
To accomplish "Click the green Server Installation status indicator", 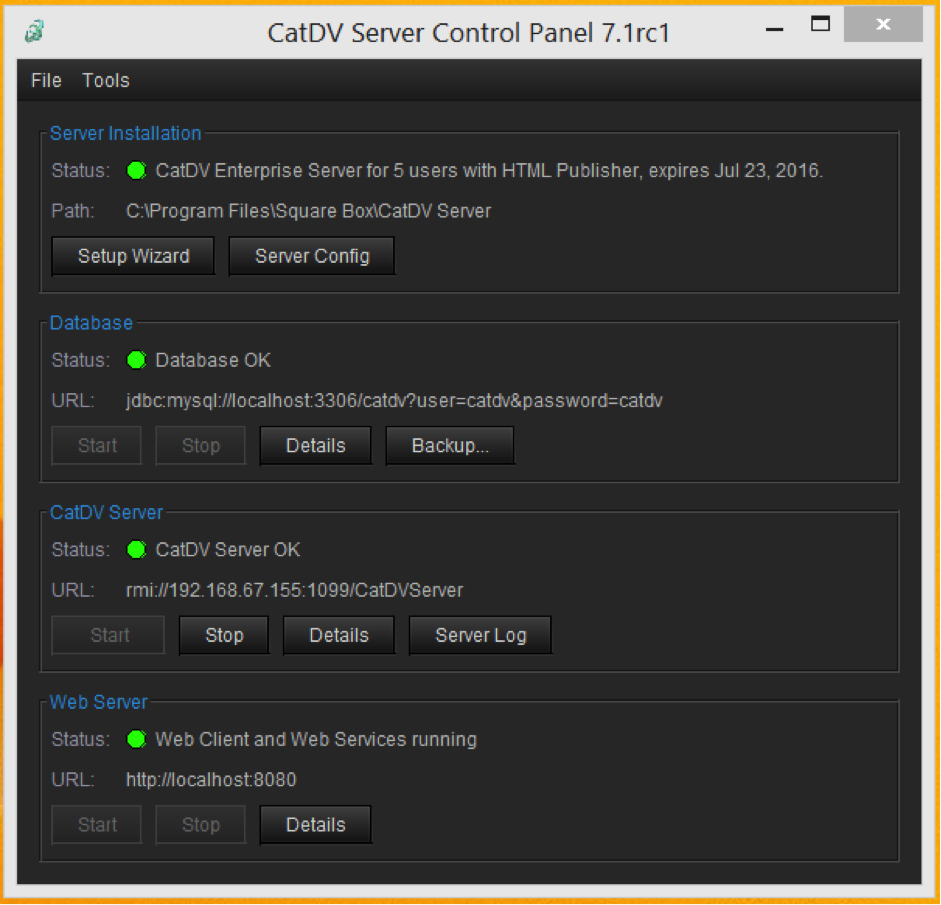I will [137, 171].
